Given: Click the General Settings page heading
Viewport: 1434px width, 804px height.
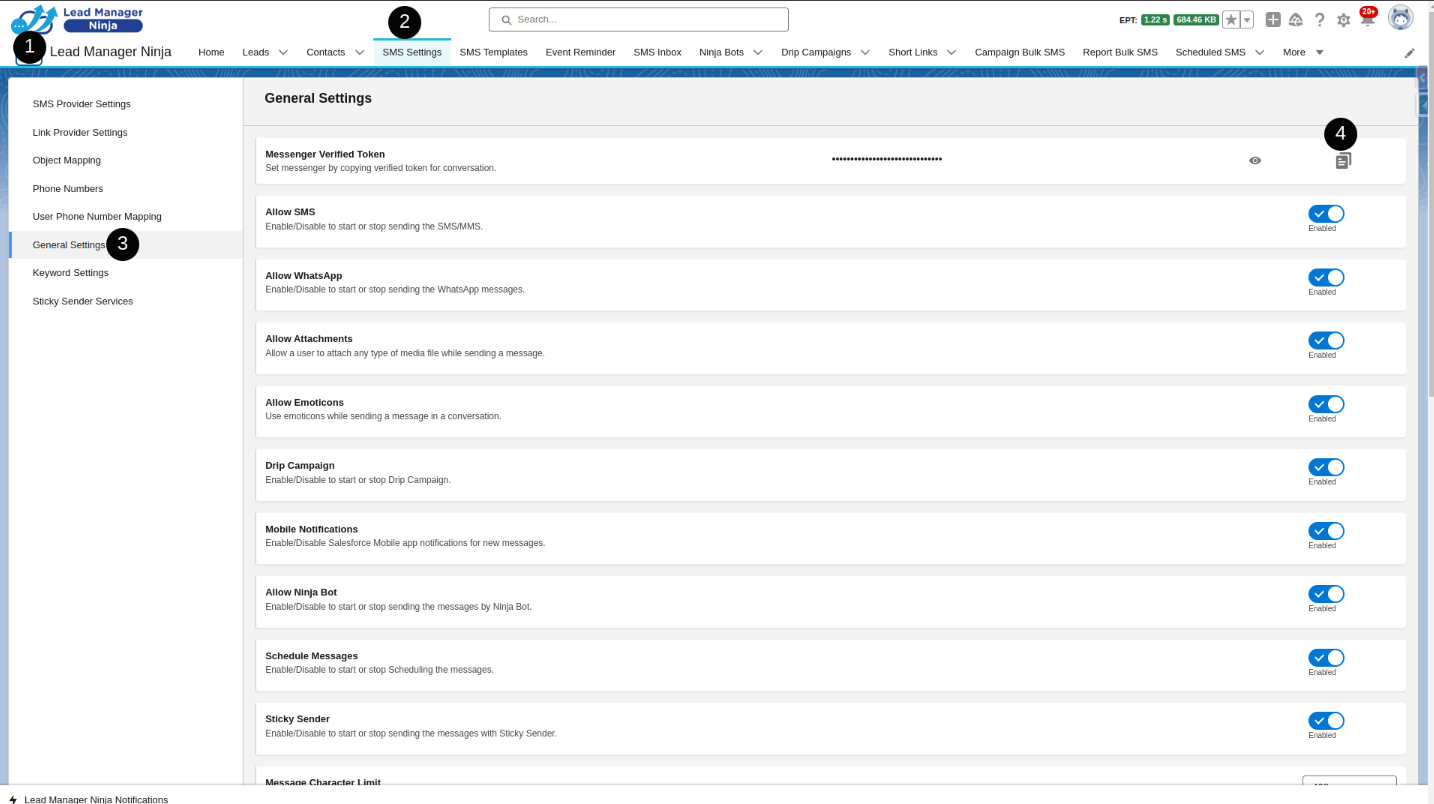Looking at the screenshot, I should 318,98.
